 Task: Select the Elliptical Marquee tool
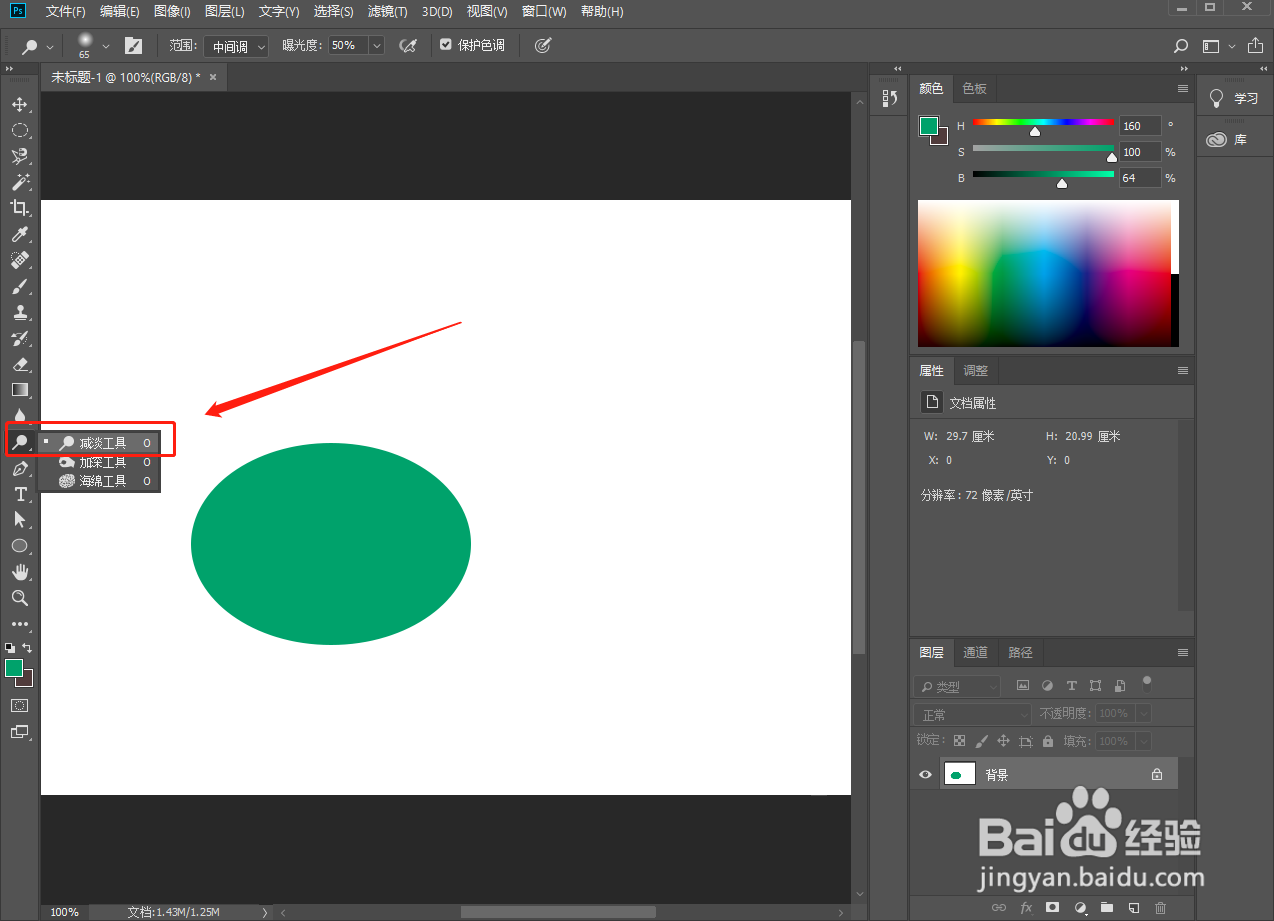tap(19, 130)
